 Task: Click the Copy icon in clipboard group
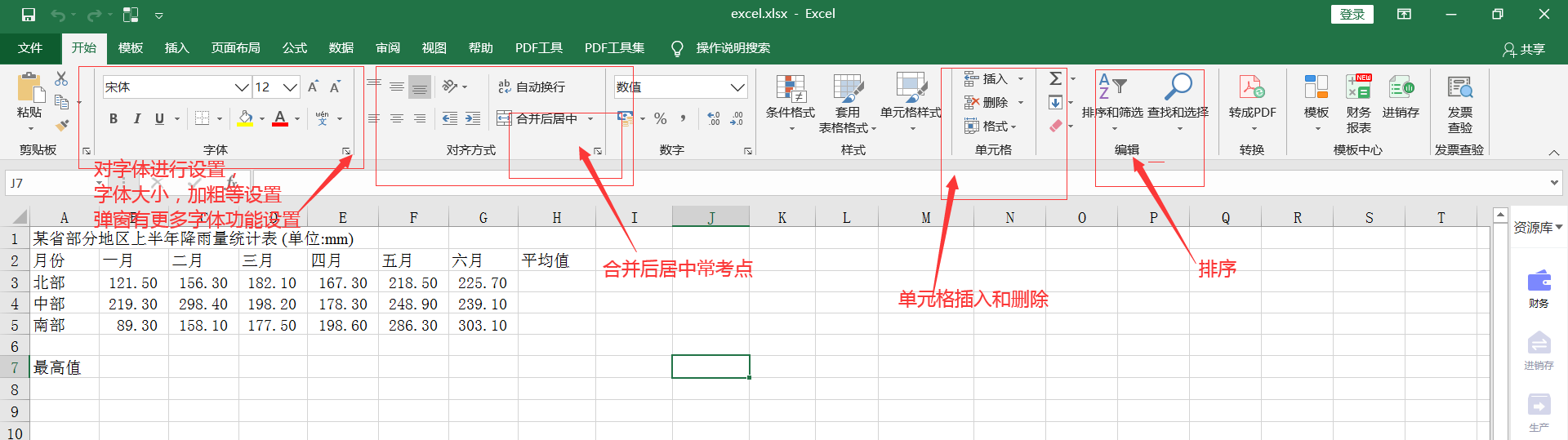coord(61,102)
